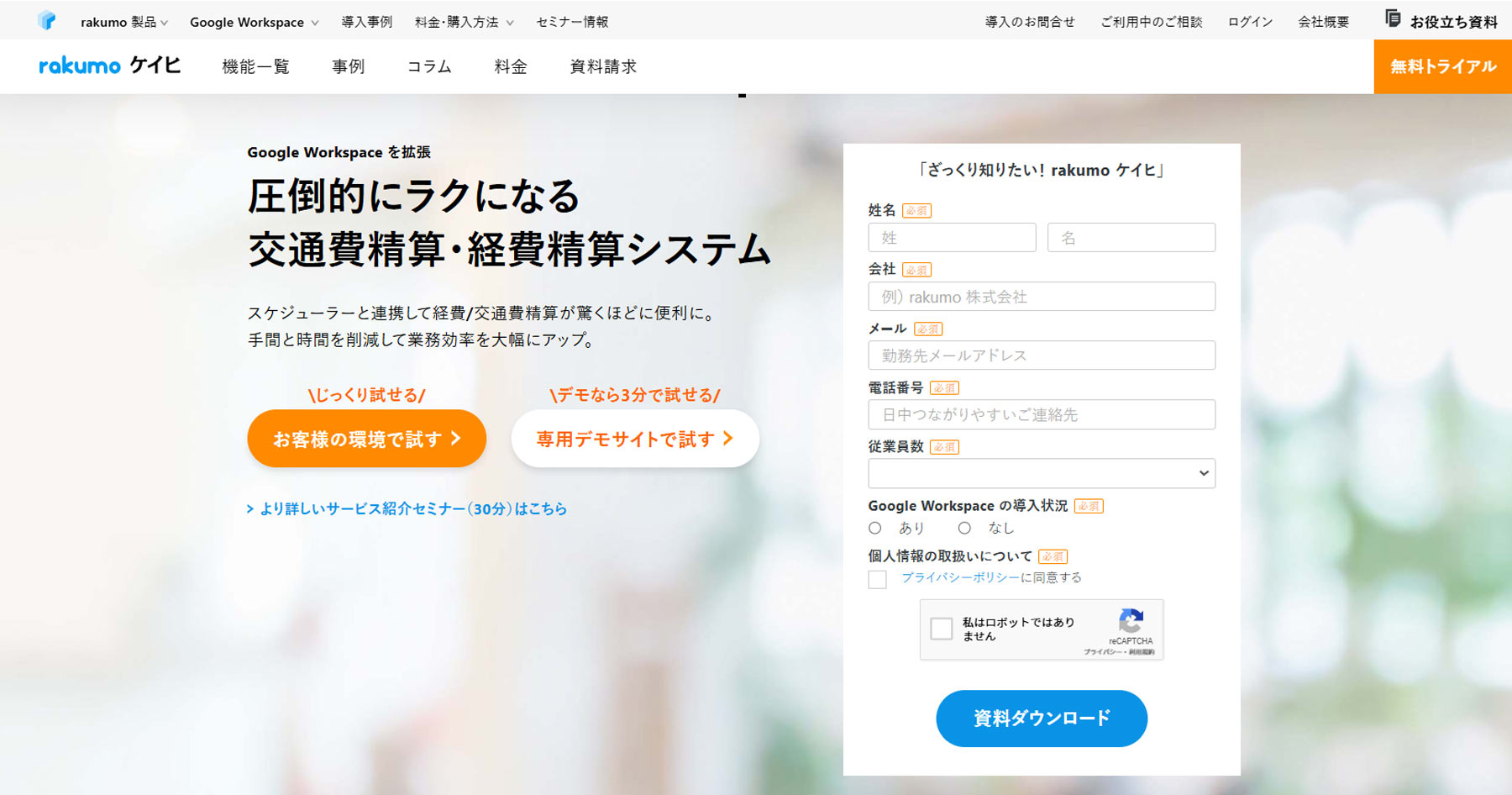Focus the 姓 last name field
This screenshot has width=1512, height=795.
(953, 238)
